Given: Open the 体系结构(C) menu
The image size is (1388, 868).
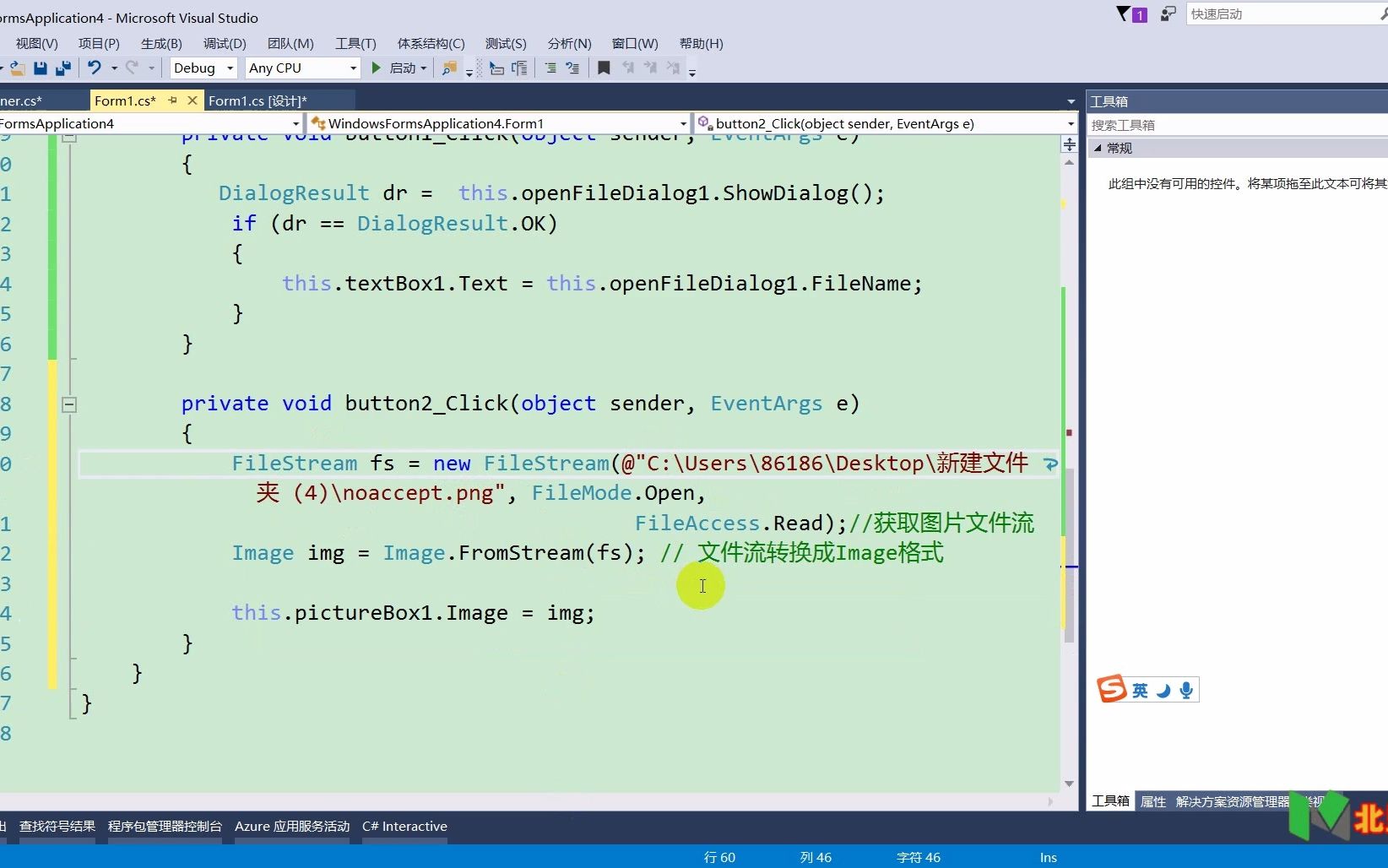Looking at the screenshot, I should (431, 44).
